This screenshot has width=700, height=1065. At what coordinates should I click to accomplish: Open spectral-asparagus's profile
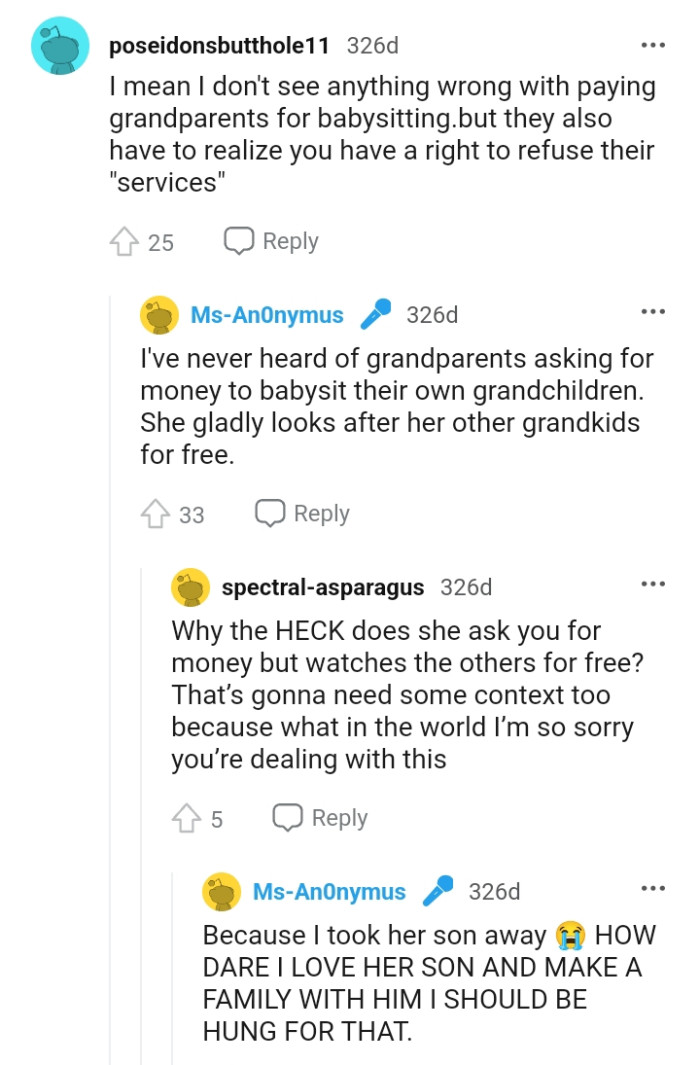pyautogui.click(x=322, y=587)
